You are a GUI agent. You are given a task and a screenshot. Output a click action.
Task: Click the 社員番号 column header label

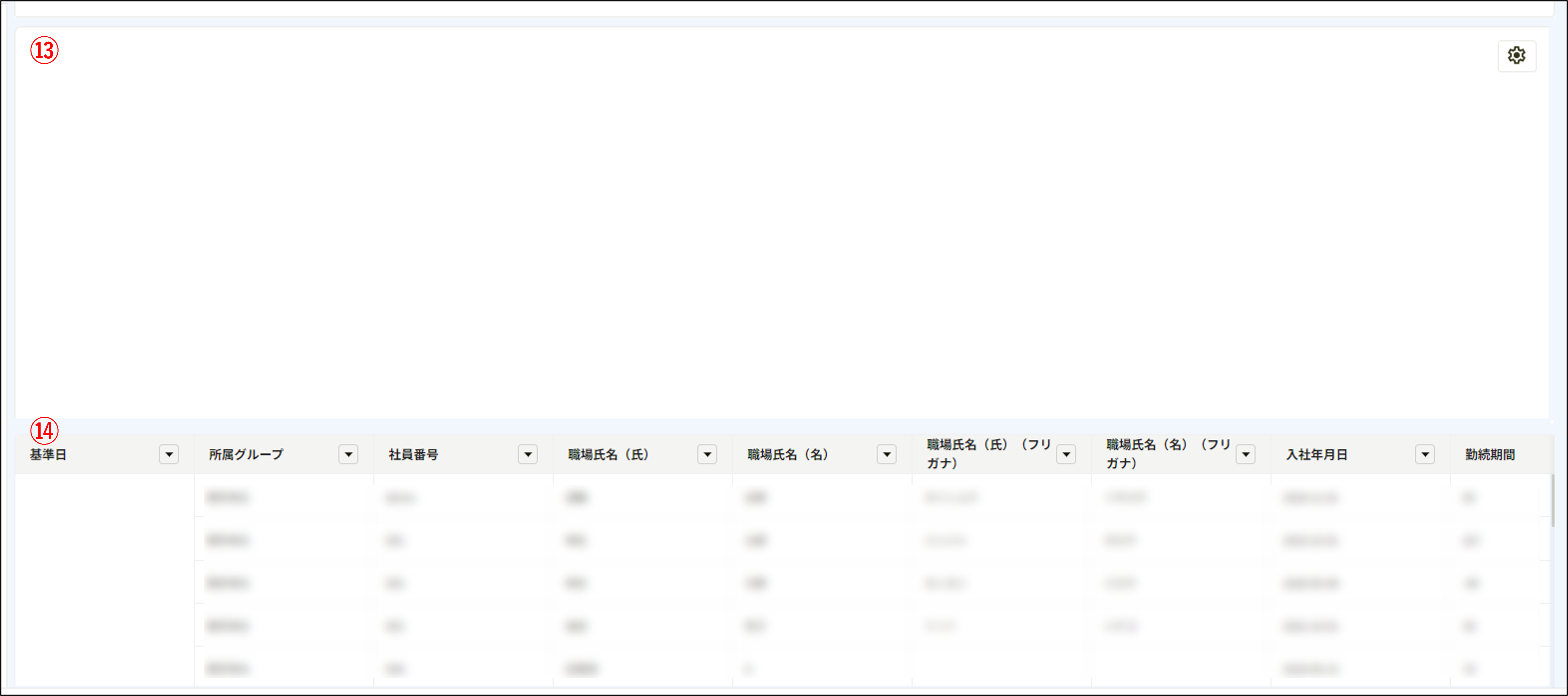[x=413, y=455]
